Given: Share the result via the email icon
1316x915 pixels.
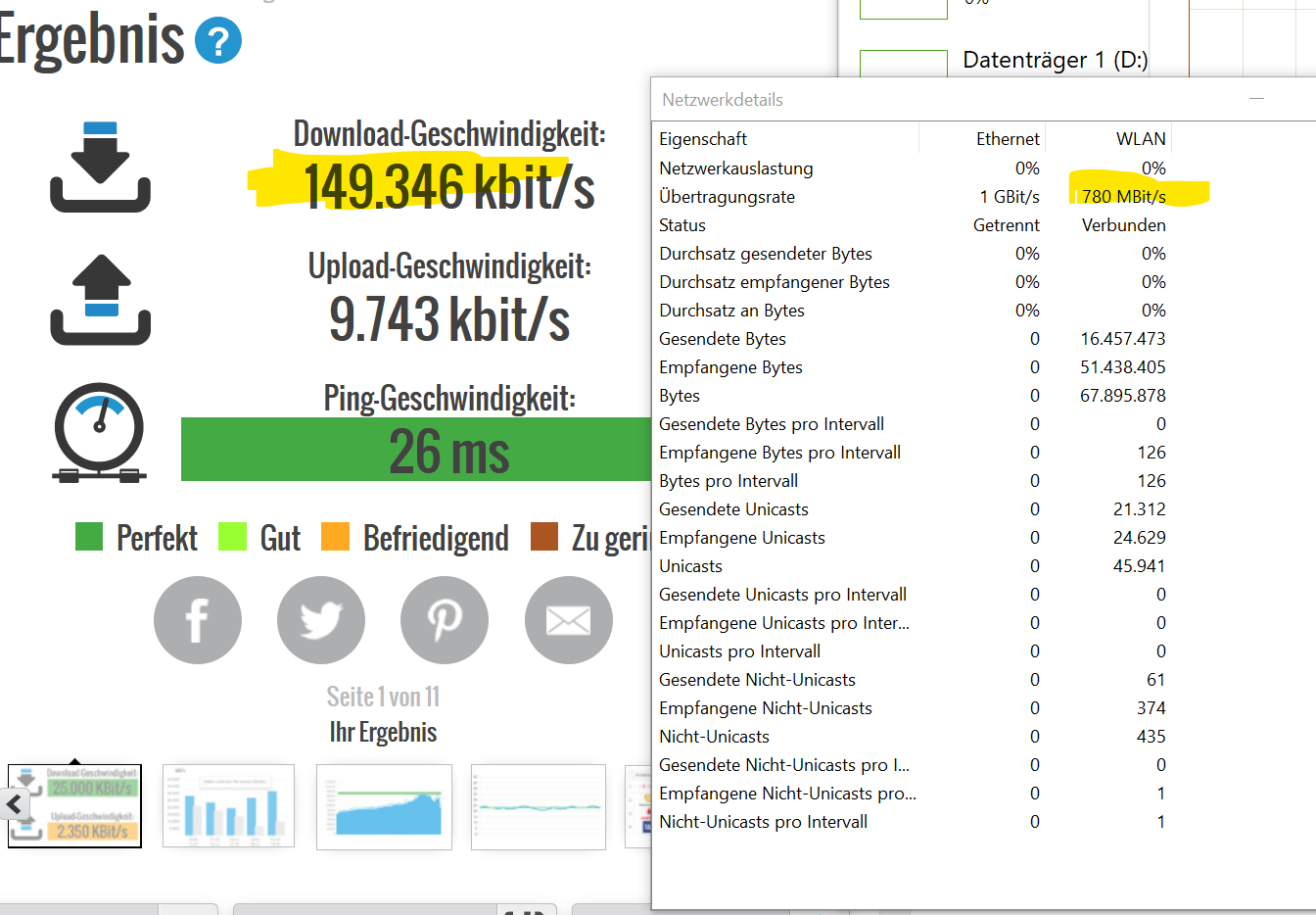Looking at the screenshot, I should tap(568, 619).
